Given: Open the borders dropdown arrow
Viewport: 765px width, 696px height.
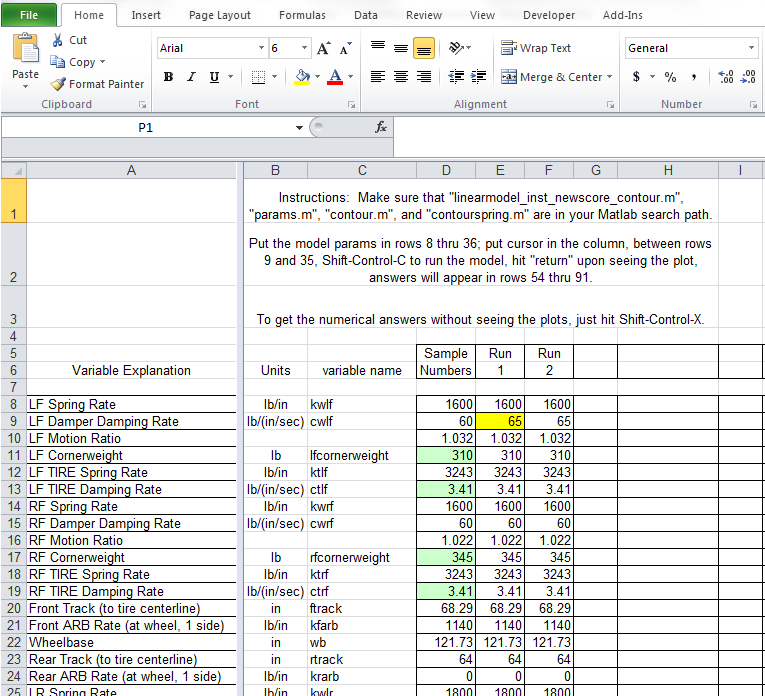Looking at the screenshot, I should click(274, 77).
